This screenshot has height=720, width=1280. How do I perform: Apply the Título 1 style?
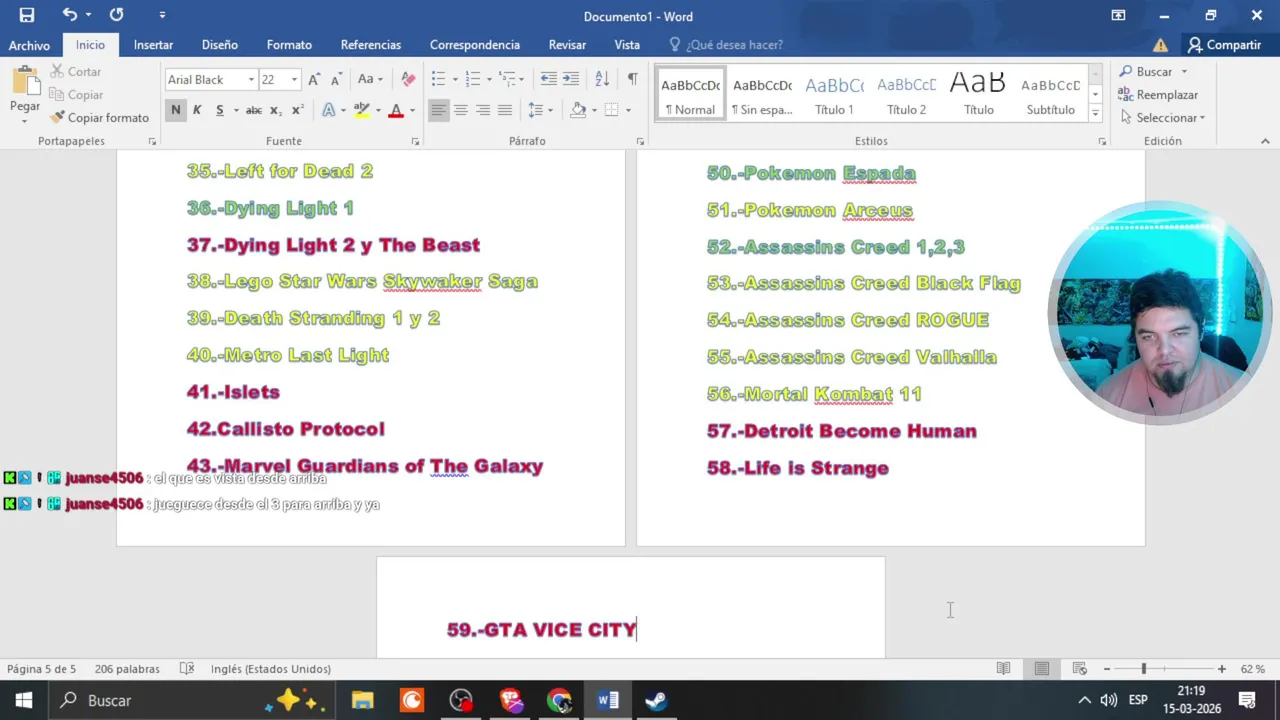point(834,94)
